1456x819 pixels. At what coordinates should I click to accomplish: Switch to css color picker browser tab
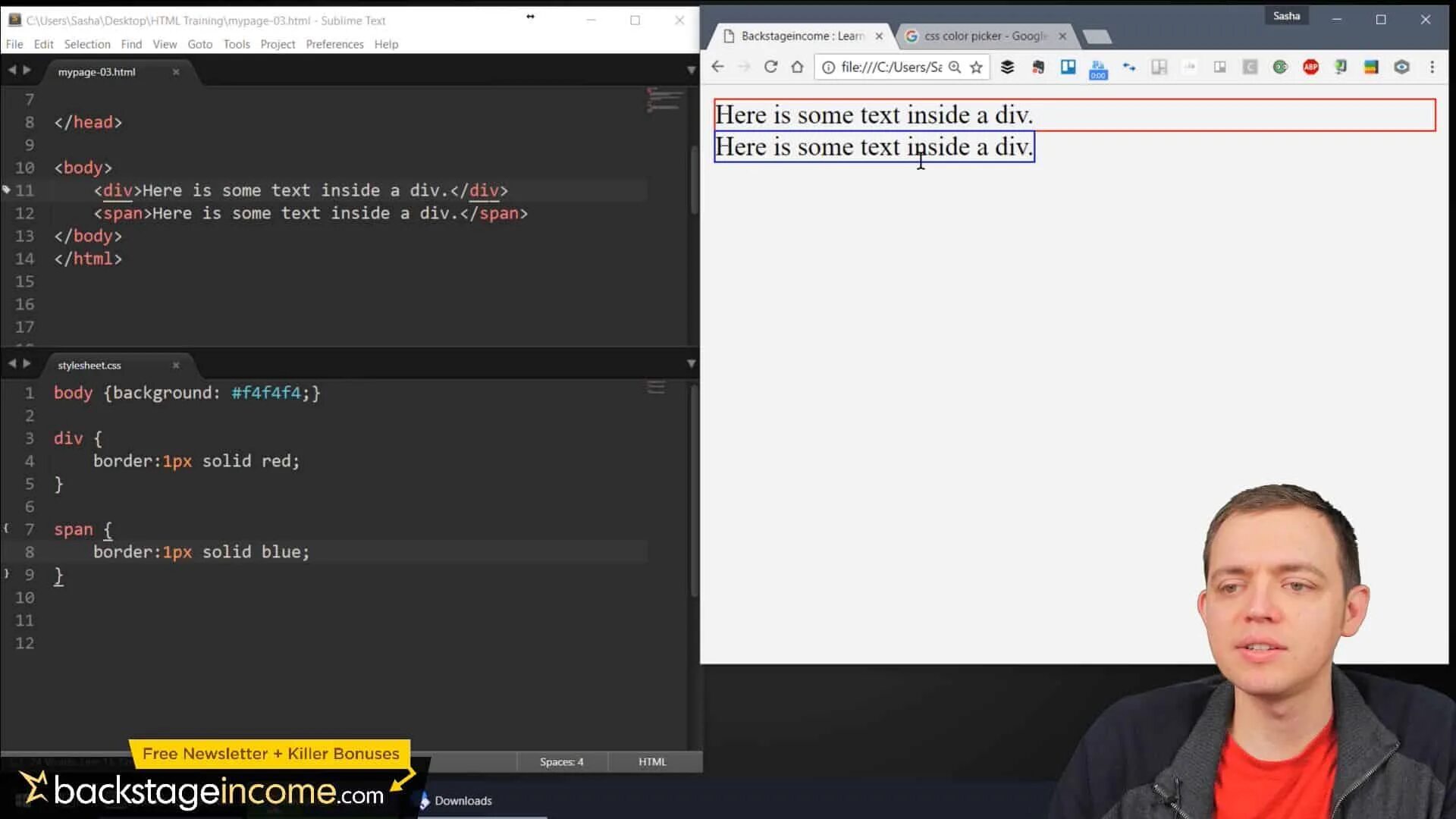tap(984, 36)
